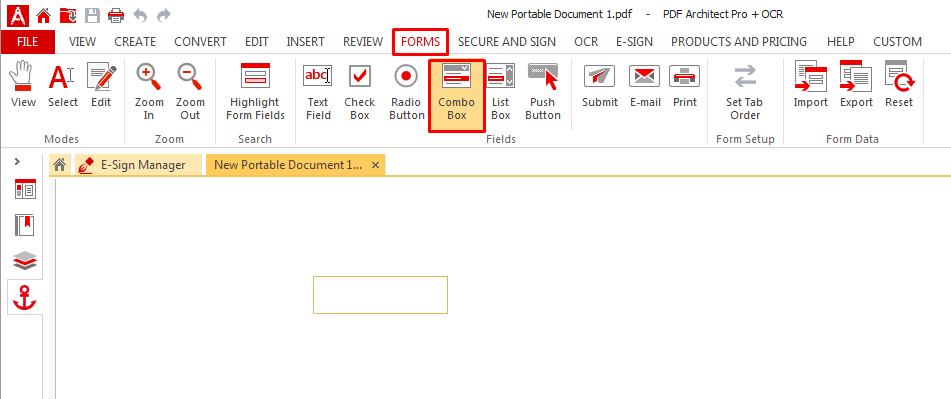Open Set Tab Order

click(x=745, y=92)
